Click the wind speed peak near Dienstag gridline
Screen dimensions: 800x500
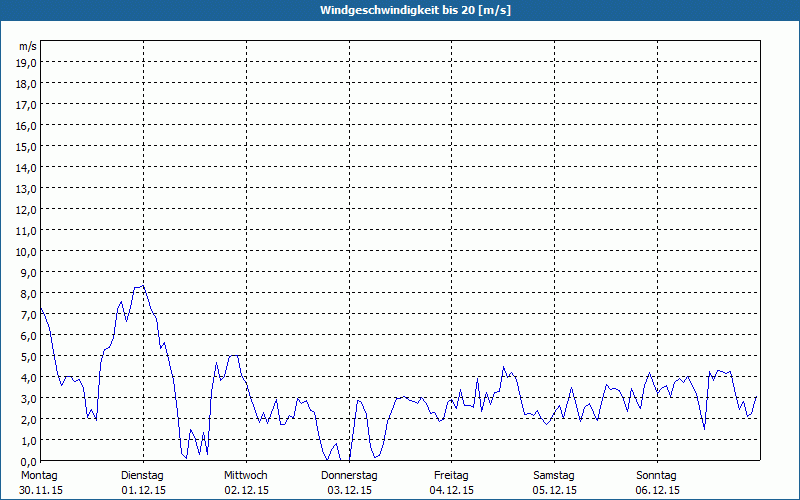pyautogui.click(x=143, y=286)
